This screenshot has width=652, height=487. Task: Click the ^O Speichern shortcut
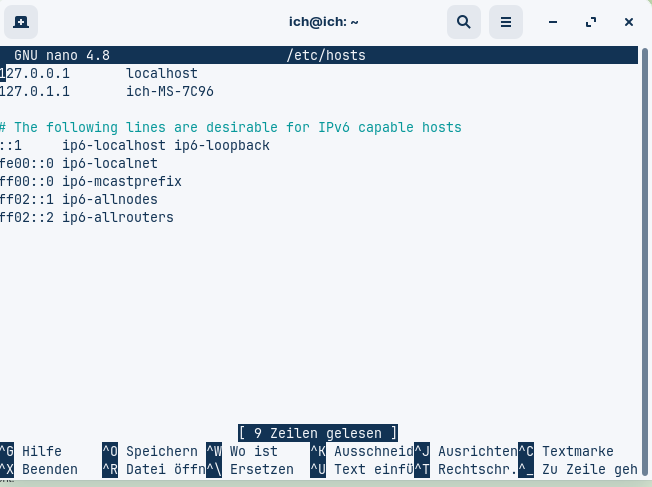click(150, 451)
